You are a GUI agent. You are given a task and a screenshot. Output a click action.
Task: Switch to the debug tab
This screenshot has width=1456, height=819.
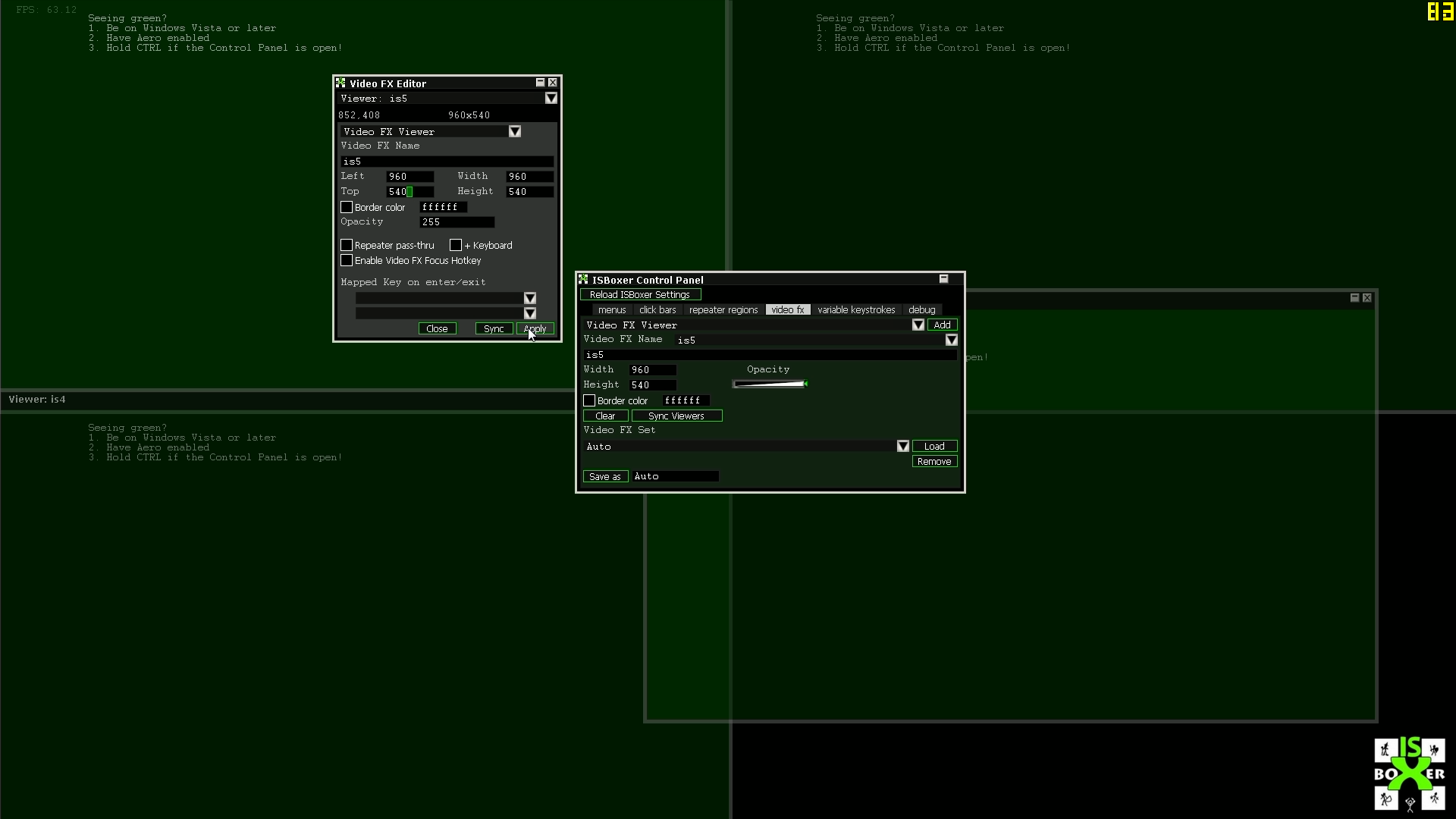[x=922, y=309]
